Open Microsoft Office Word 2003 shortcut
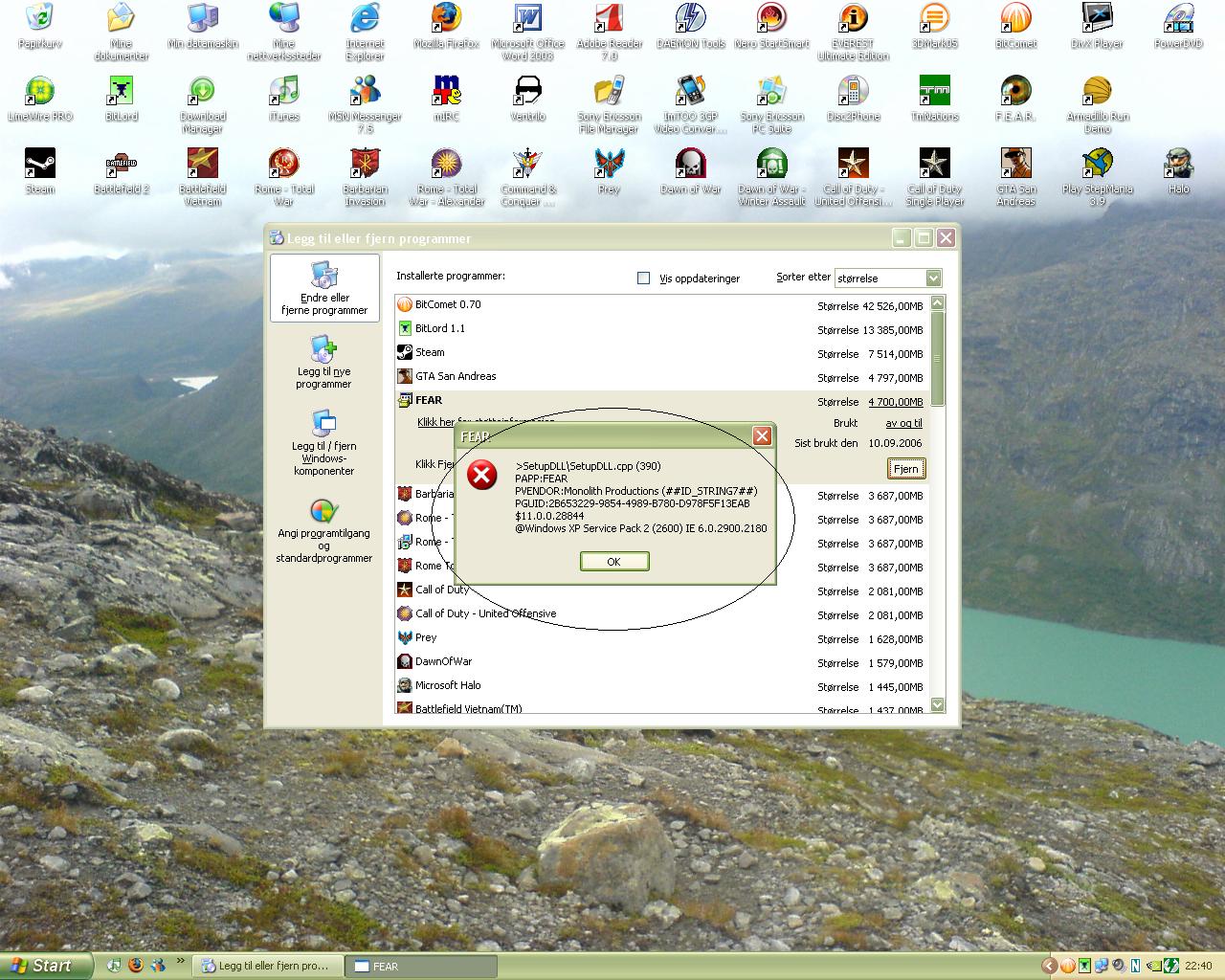 [x=527, y=31]
